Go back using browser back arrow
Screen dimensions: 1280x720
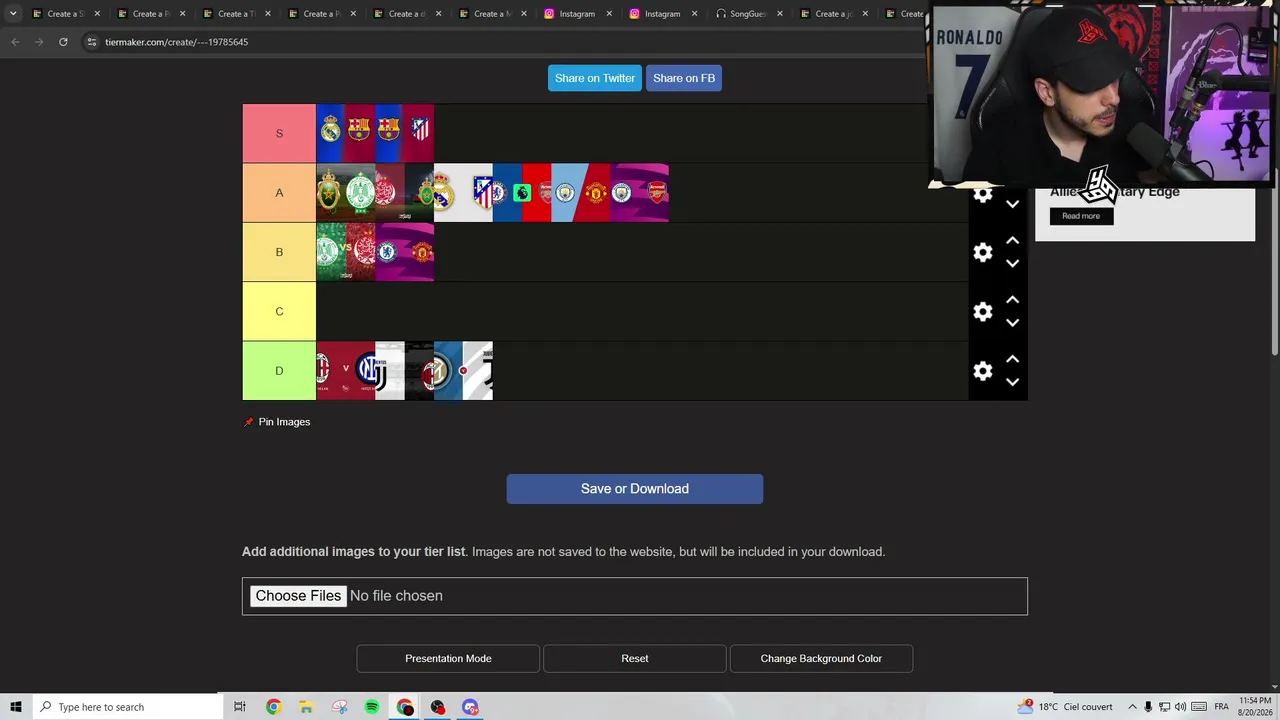pyautogui.click(x=15, y=42)
